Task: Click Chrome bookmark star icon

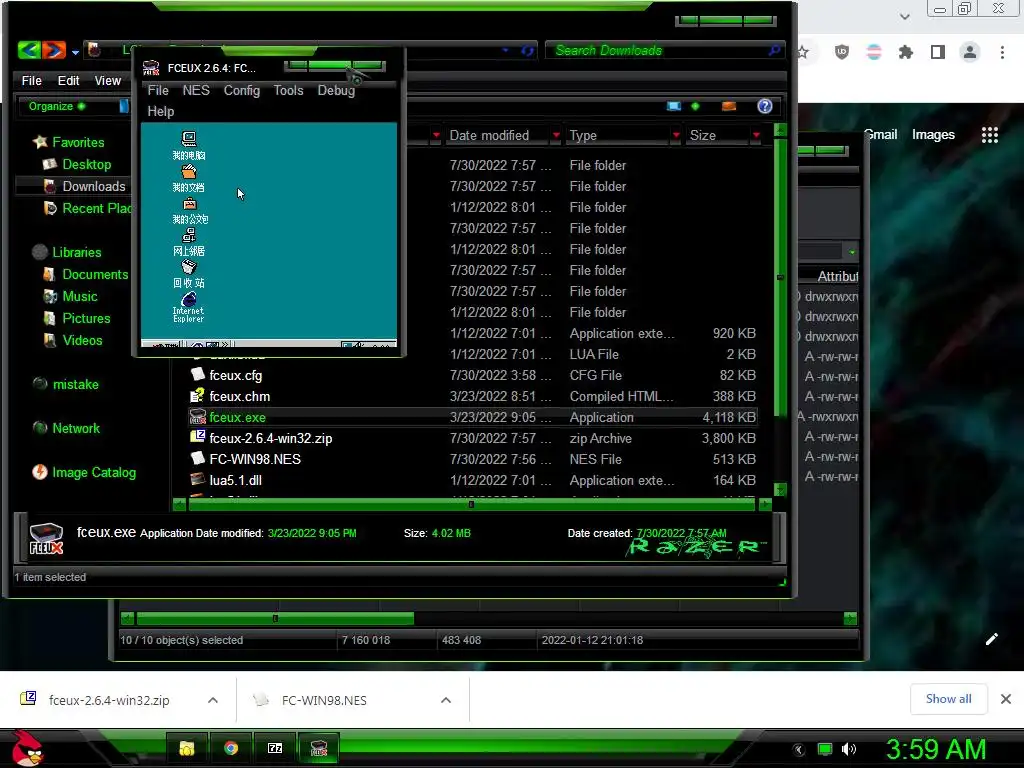Action: [x=803, y=52]
